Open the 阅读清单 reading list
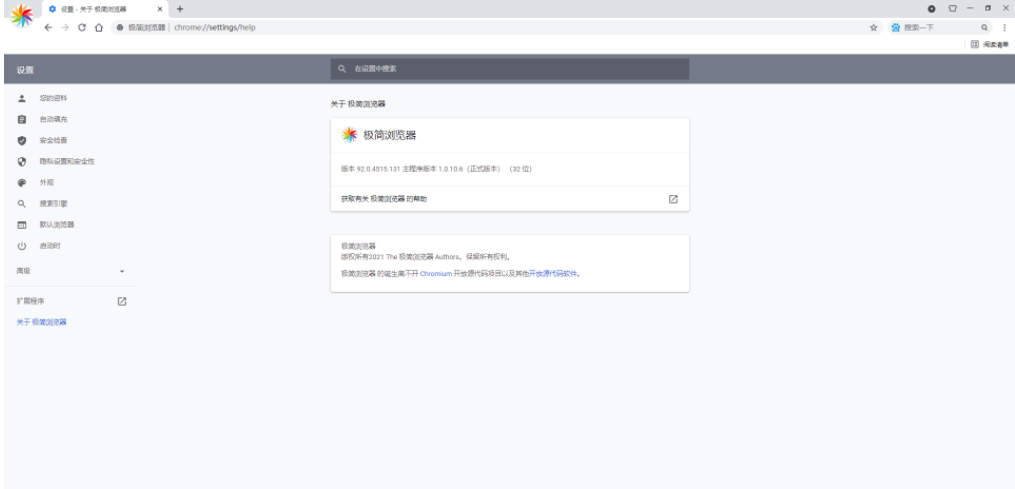This screenshot has height=489, width=1015. pos(990,45)
